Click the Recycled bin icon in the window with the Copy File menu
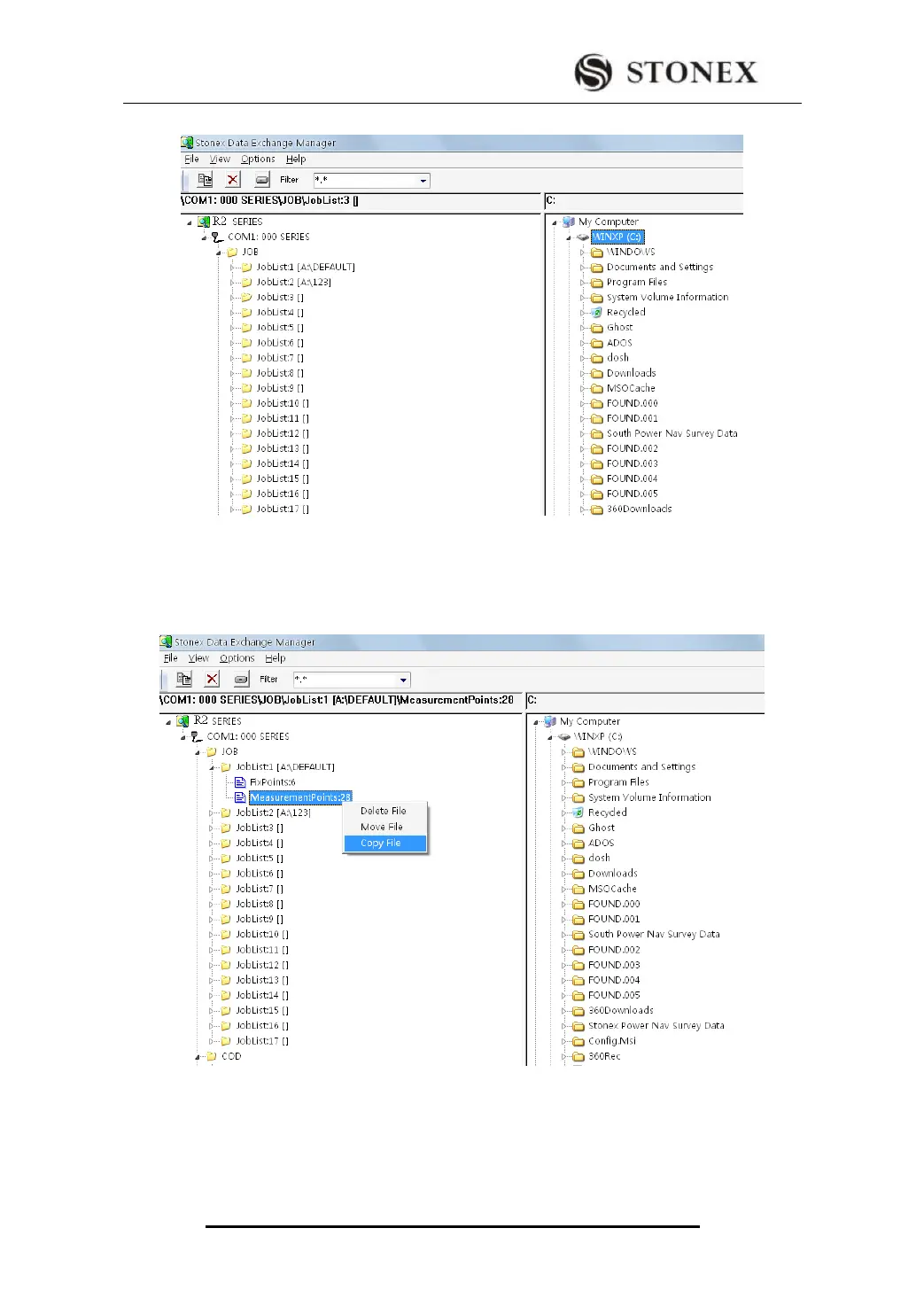924x1306 pixels. coord(578,812)
